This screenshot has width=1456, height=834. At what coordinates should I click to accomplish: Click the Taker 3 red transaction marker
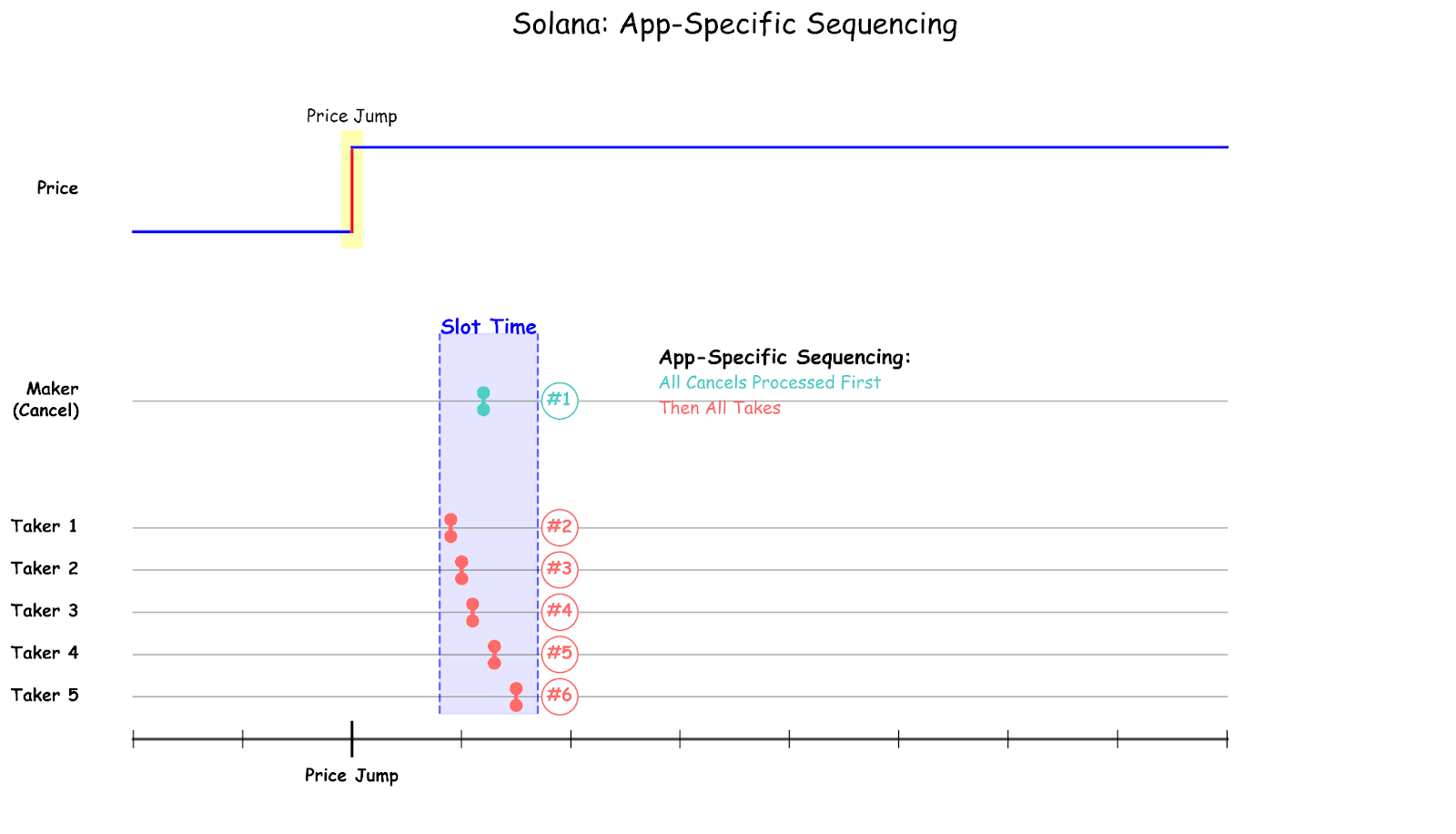point(472,613)
